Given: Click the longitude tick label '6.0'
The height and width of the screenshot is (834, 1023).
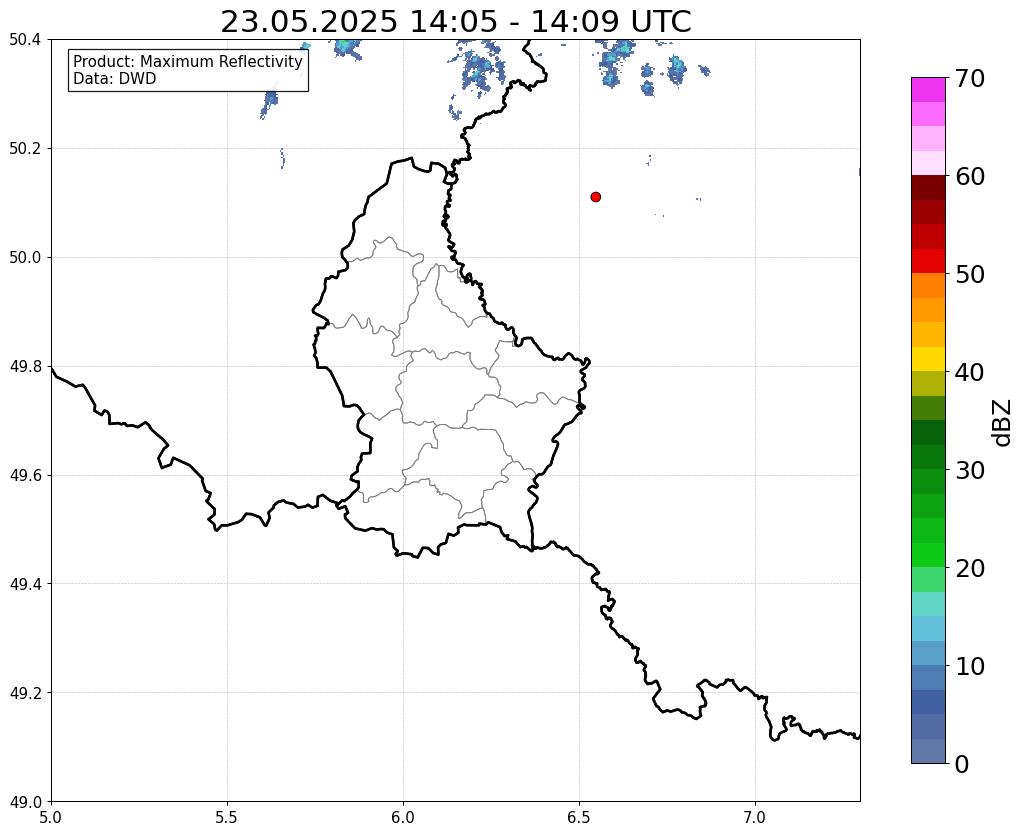Looking at the screenshot, I should (x=403, y=818).
